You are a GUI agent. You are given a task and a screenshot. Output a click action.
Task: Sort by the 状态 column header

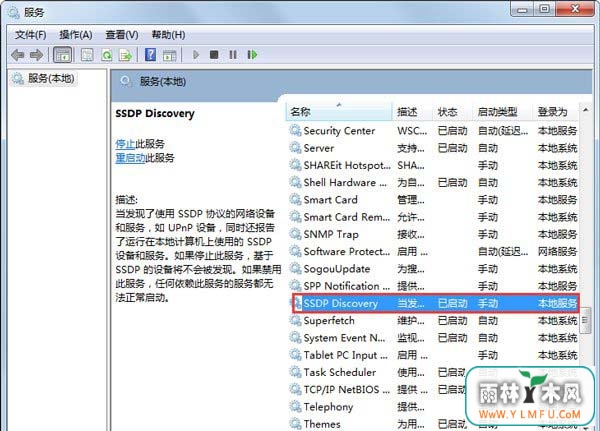pos(453,112)
